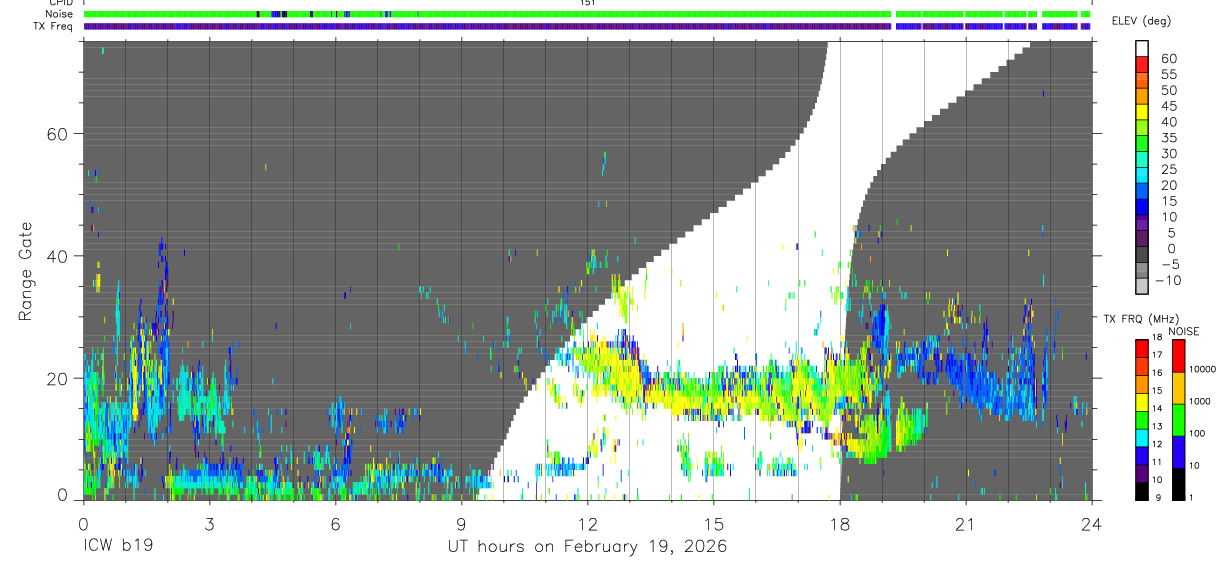Click the 'NOISE' legend title

pyautogui.click(x=1184, y=331)
